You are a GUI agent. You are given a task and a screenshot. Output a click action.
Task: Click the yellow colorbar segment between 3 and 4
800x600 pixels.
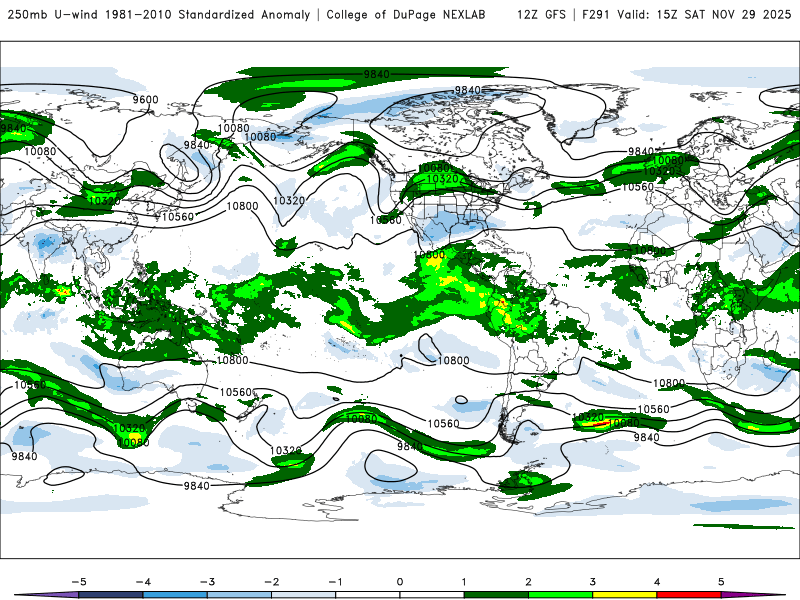click(x=625, y=595)
